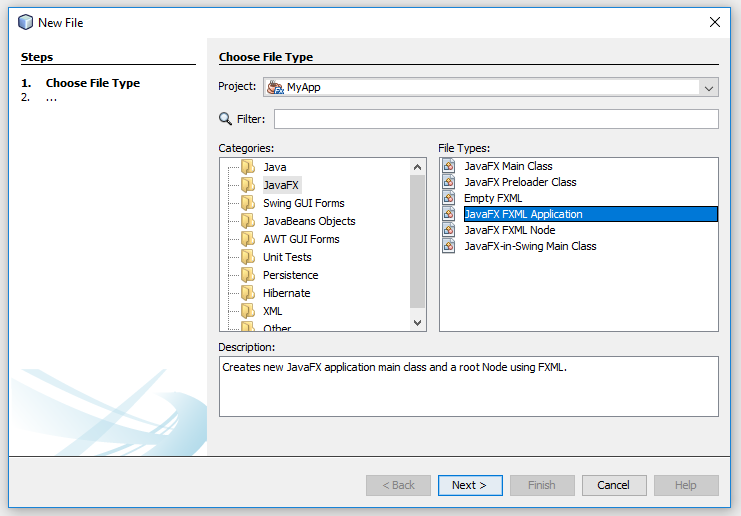The image size is (741, 516).
Task: Click the Finish button
Action: (542, 485)
